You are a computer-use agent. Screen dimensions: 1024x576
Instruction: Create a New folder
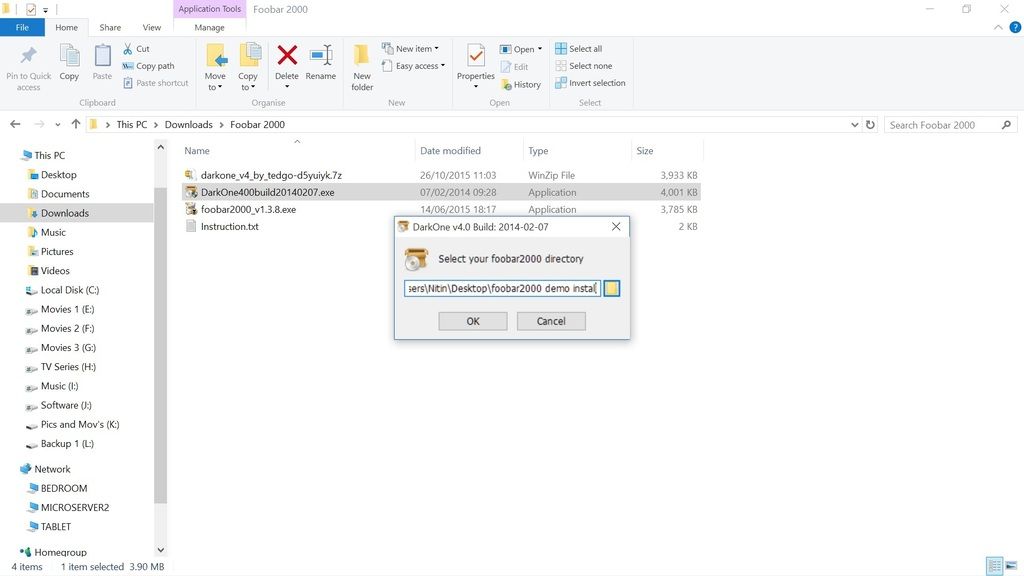tap(362, 67)
